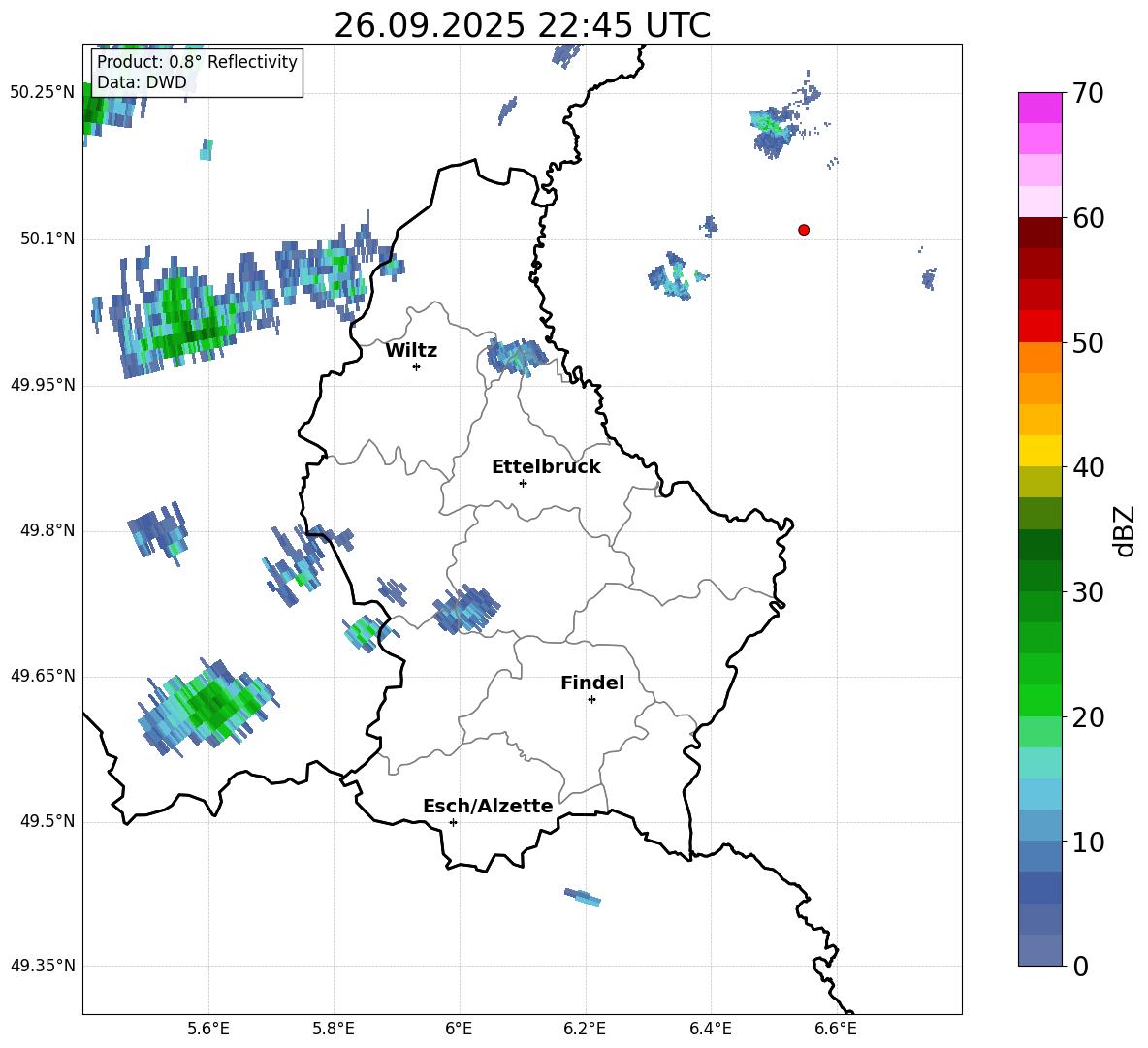Click the Wiltz city label
The height and width of the screenshot is (1048, 1148).
tap(411, 351)
